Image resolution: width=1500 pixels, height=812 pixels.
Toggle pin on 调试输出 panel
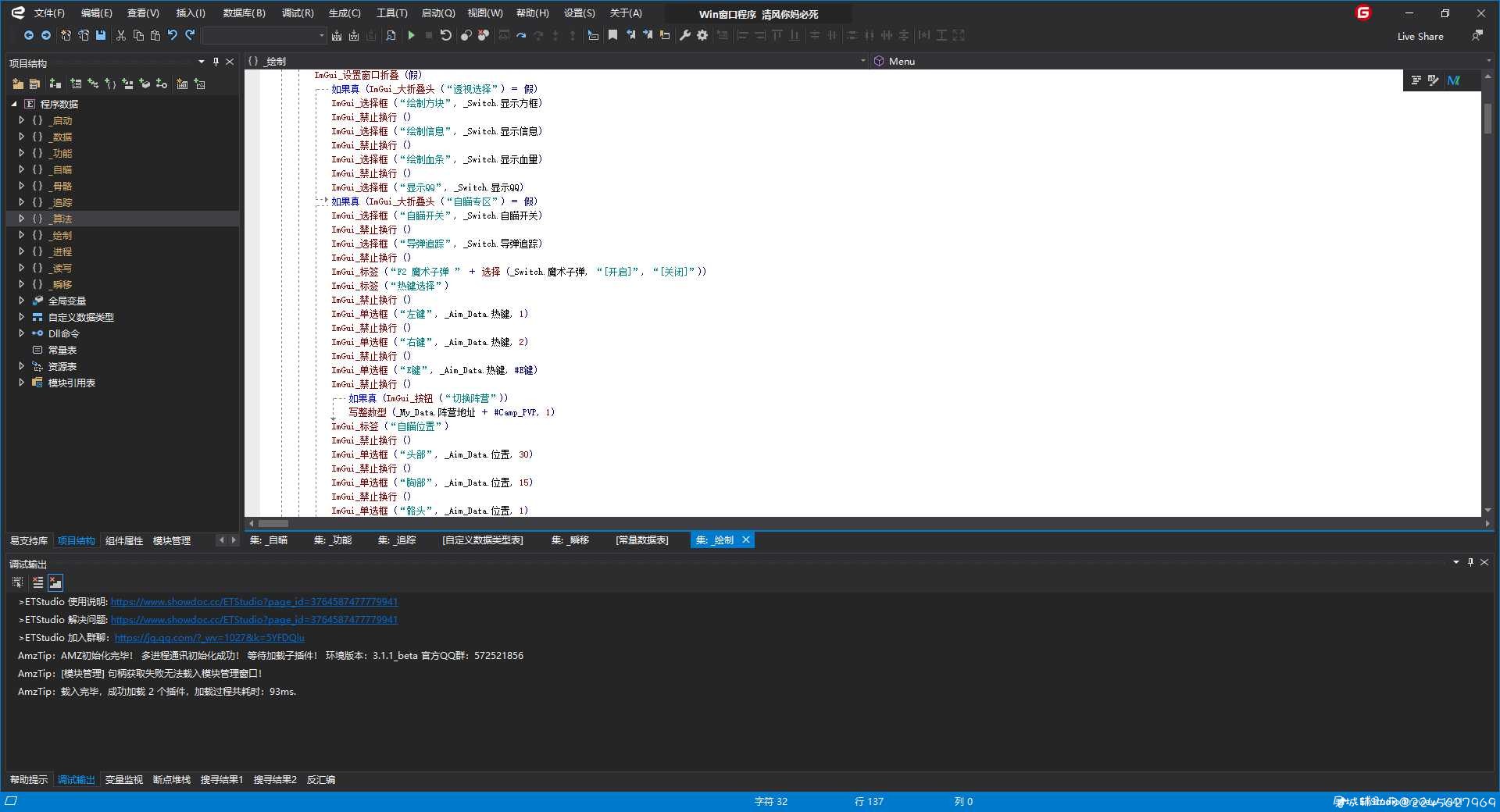(x=1470, y=562)
